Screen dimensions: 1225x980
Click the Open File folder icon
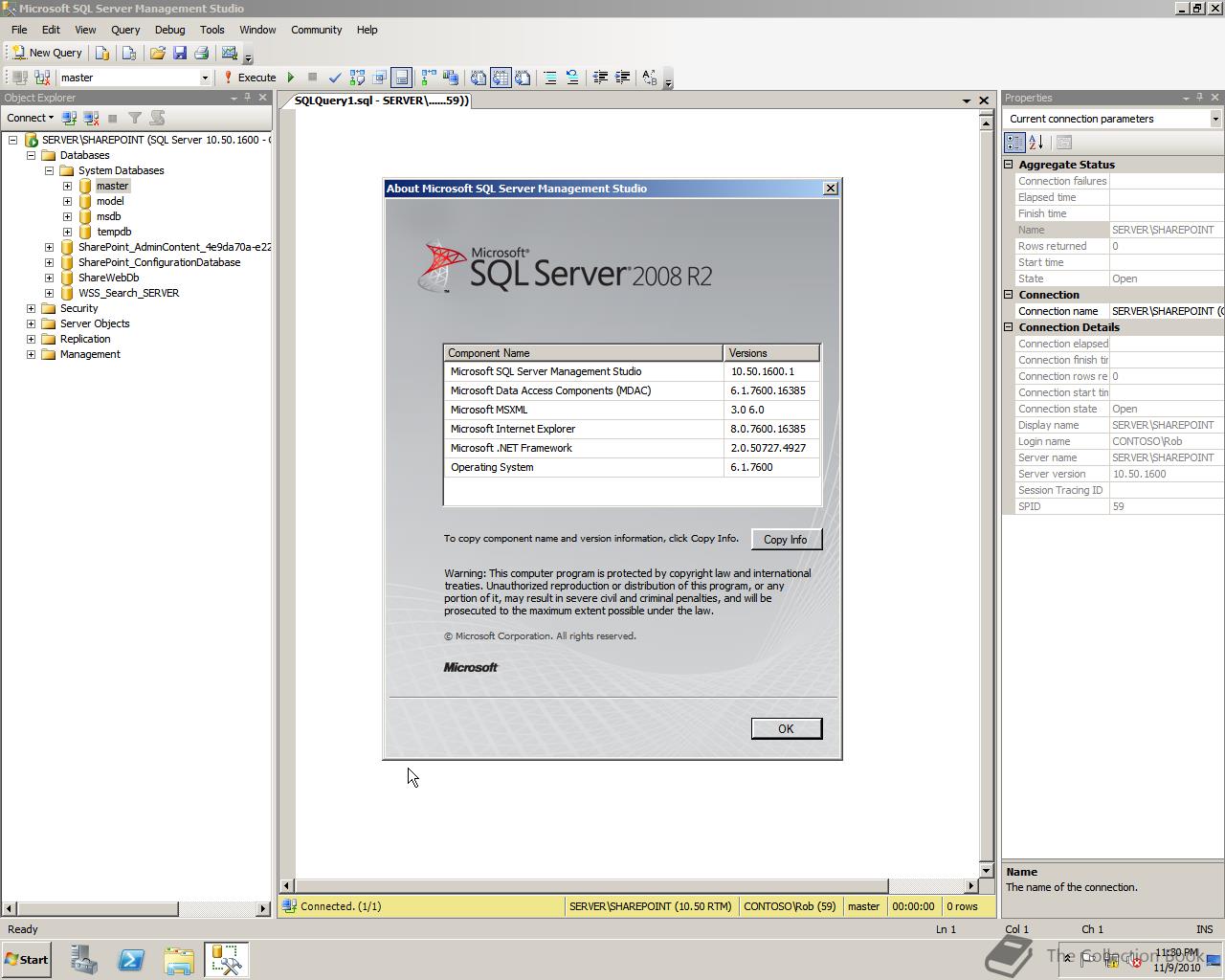coord(158,53)
